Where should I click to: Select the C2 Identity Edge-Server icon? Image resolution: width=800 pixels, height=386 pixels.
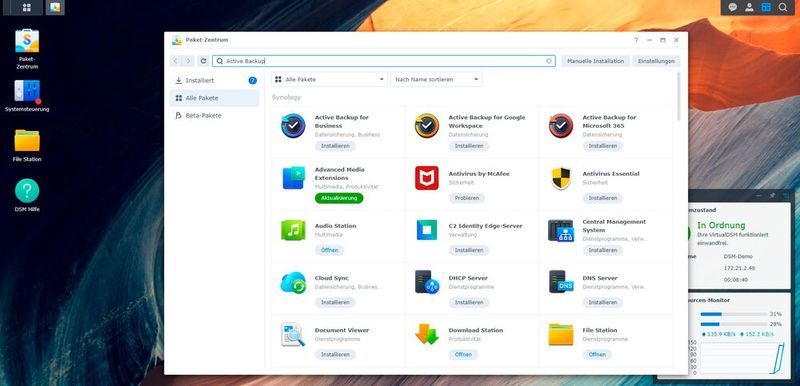(427, 230)
